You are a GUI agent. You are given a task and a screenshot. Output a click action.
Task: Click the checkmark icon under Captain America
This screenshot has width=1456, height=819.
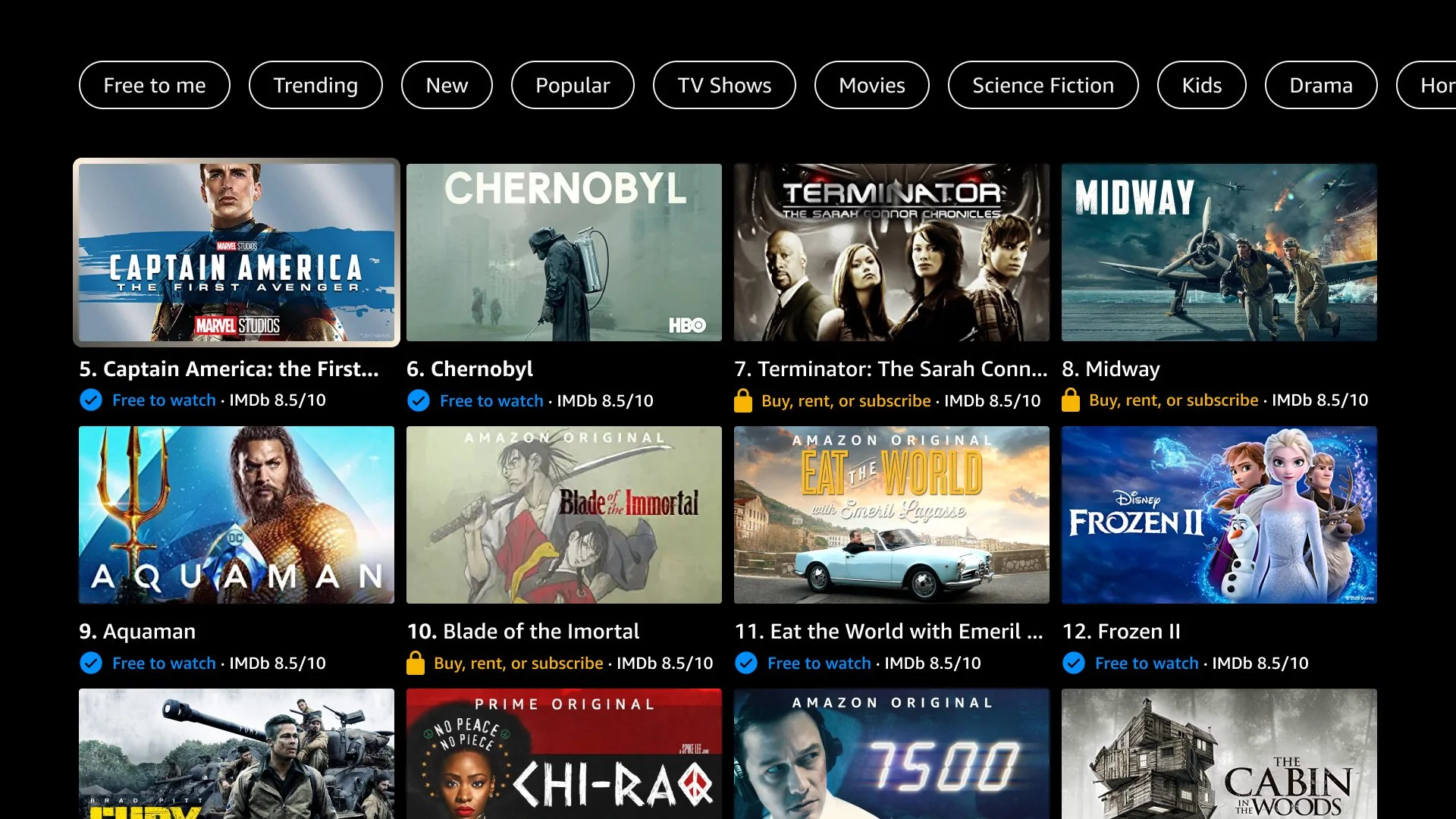click(91, 400)
